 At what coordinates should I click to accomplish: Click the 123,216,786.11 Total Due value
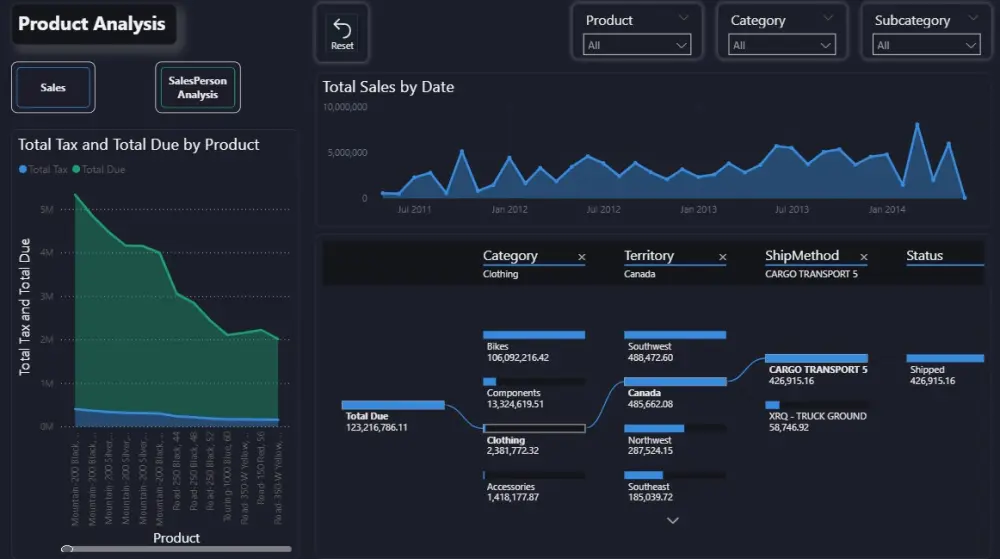click(376, 427)
